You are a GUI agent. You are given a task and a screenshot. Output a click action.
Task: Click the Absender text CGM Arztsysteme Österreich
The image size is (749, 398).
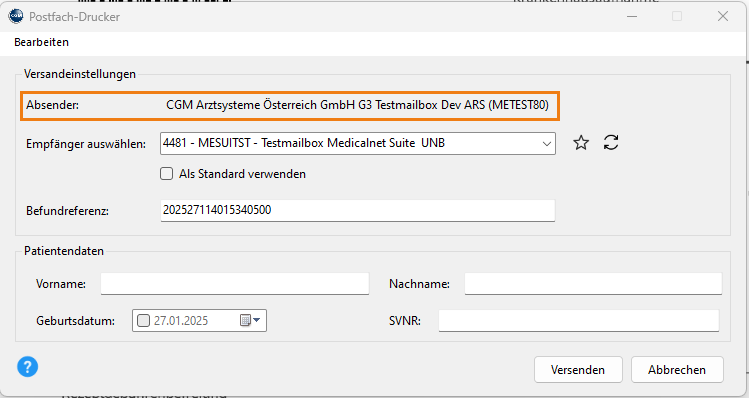[x=357, y=105]
